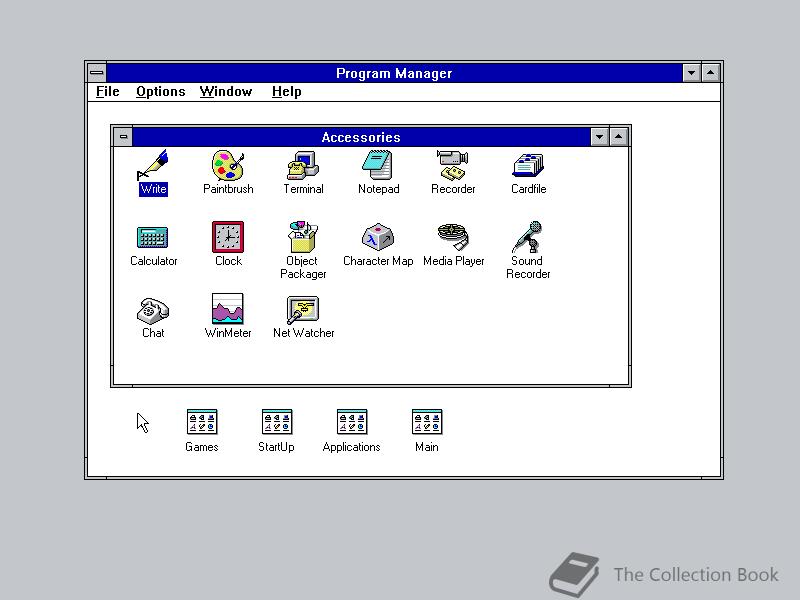
Task: Open the Window menu
Action: (x=226, y=92)
